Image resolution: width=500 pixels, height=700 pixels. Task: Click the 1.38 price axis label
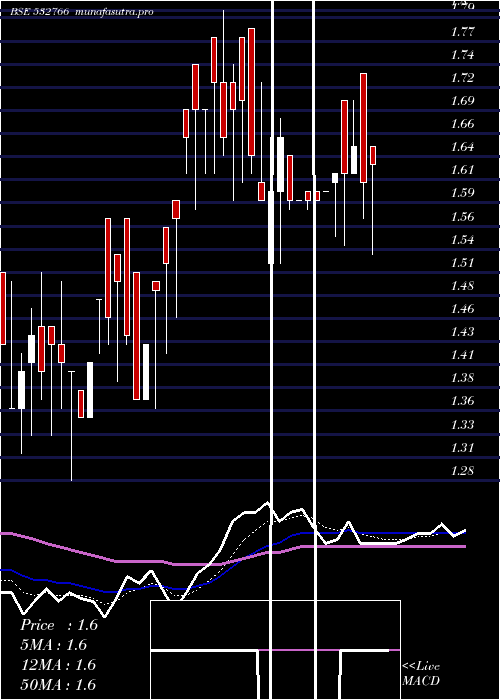[462, 378]
